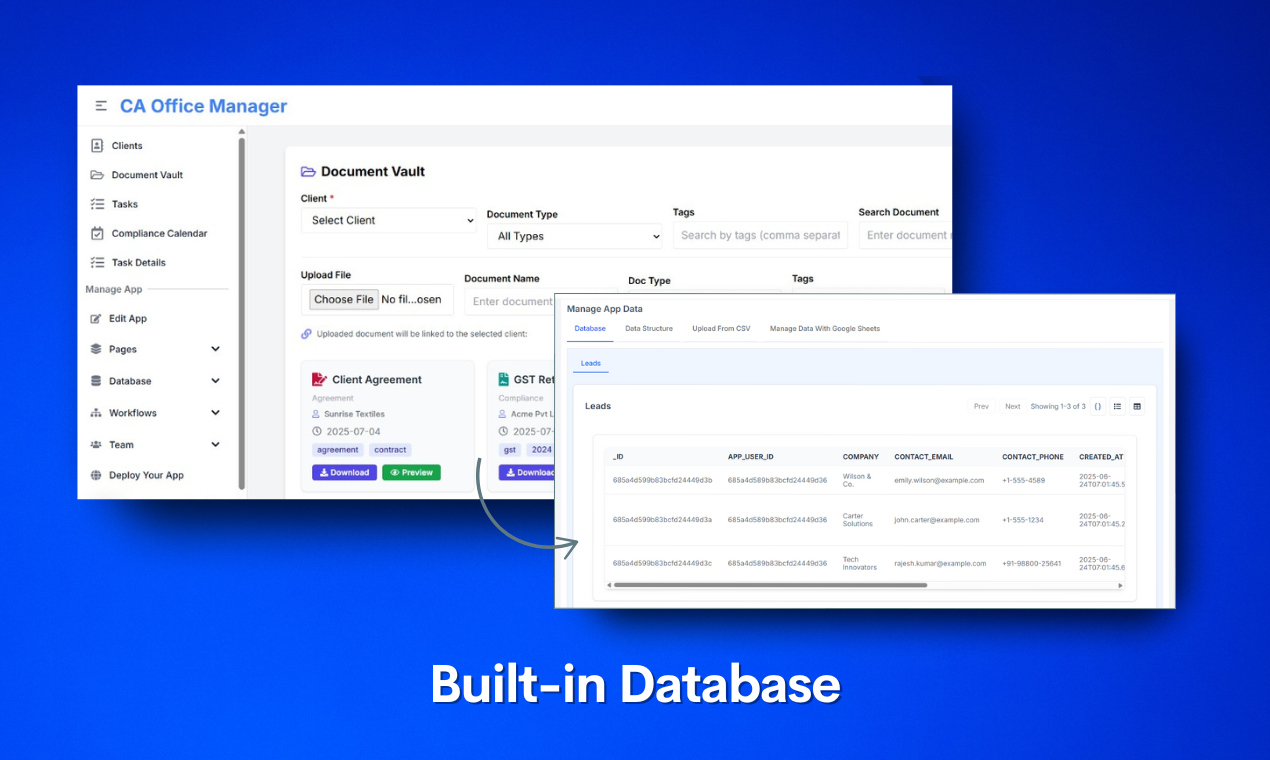
Task: Click Next to view more leads
Action: tap(1012, 406)
